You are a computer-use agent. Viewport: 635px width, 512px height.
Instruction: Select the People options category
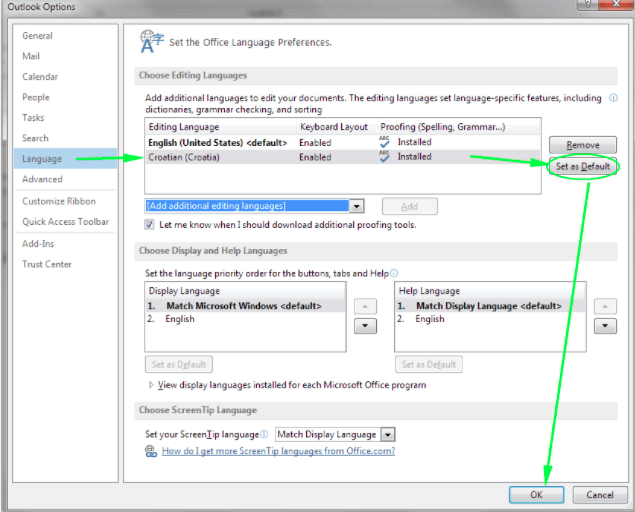click(x=36, y=97)
